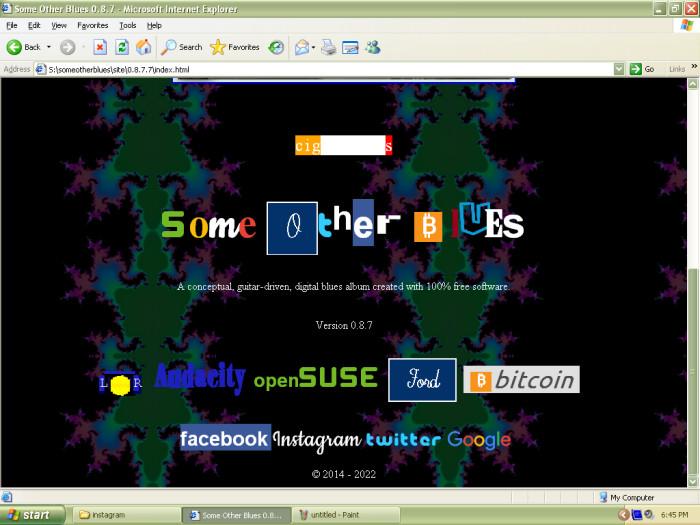Screen dimensions: 700x525
Task: Open the Tools menu
Action: coord(128,25)
